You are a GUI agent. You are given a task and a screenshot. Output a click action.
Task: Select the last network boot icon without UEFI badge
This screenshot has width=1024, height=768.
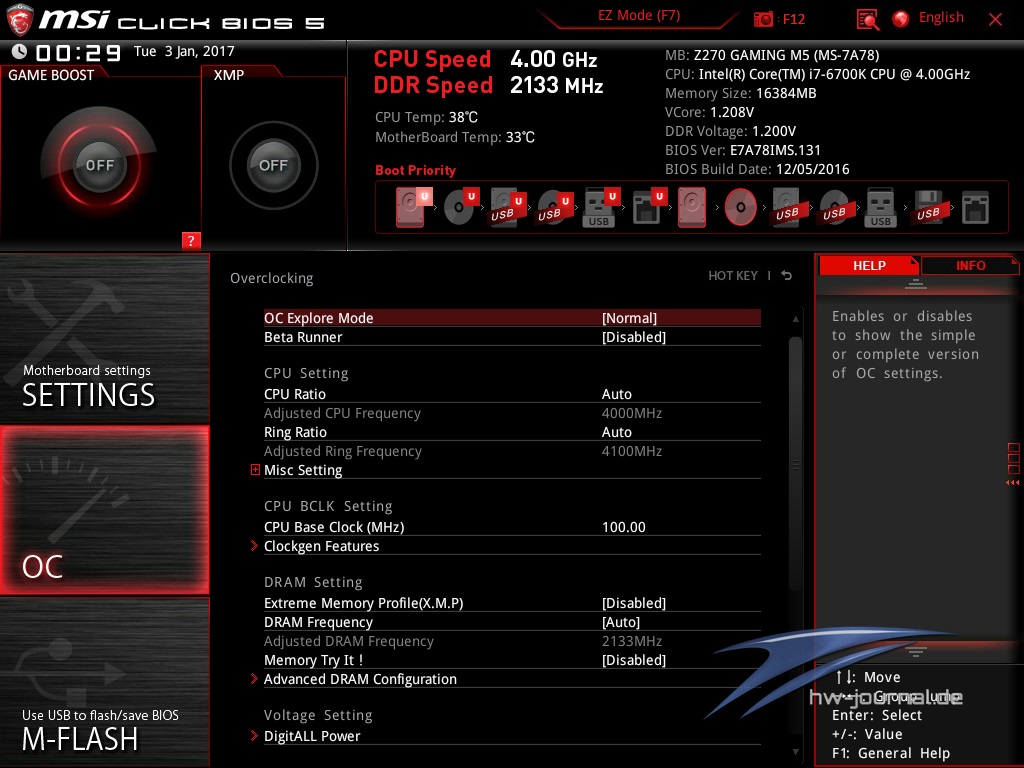[x=975, y=207]
